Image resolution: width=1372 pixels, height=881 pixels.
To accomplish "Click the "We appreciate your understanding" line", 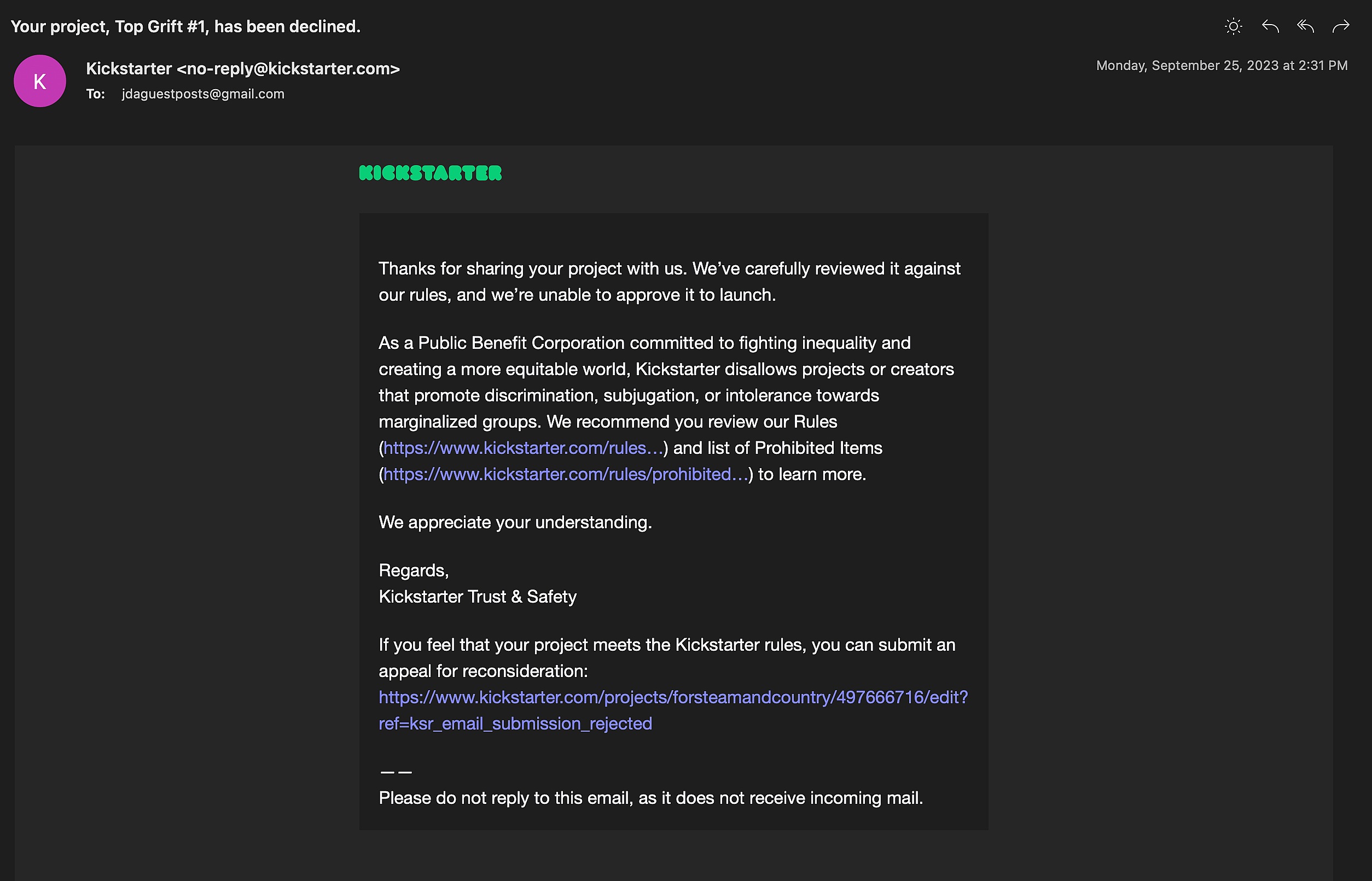I will [515, 522].
